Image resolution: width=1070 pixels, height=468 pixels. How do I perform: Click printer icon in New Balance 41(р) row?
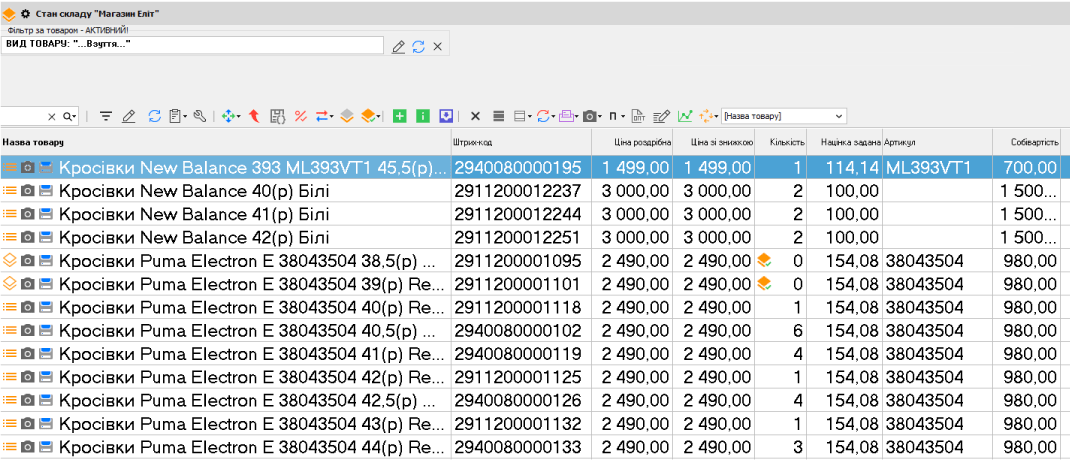pos(46,215)
